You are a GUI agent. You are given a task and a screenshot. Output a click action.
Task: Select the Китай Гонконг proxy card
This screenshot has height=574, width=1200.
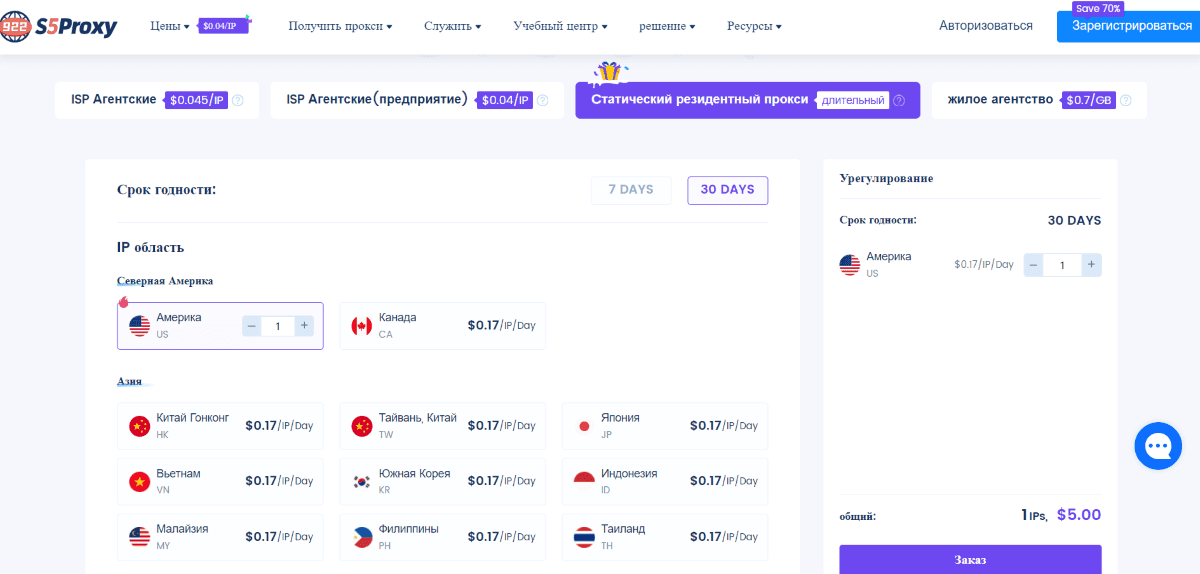[220, 427]
